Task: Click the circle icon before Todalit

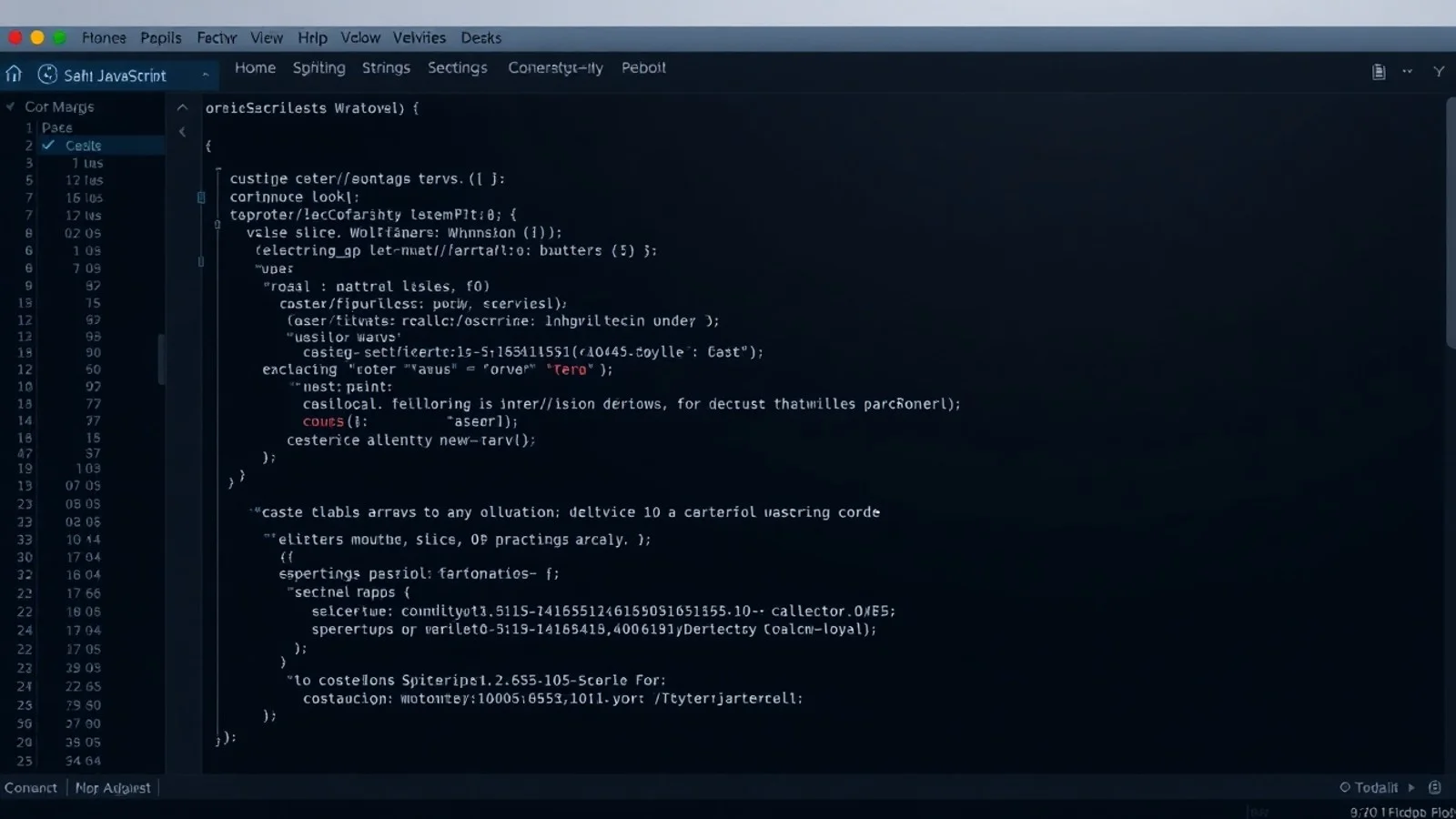Action: click(1345, 787)
